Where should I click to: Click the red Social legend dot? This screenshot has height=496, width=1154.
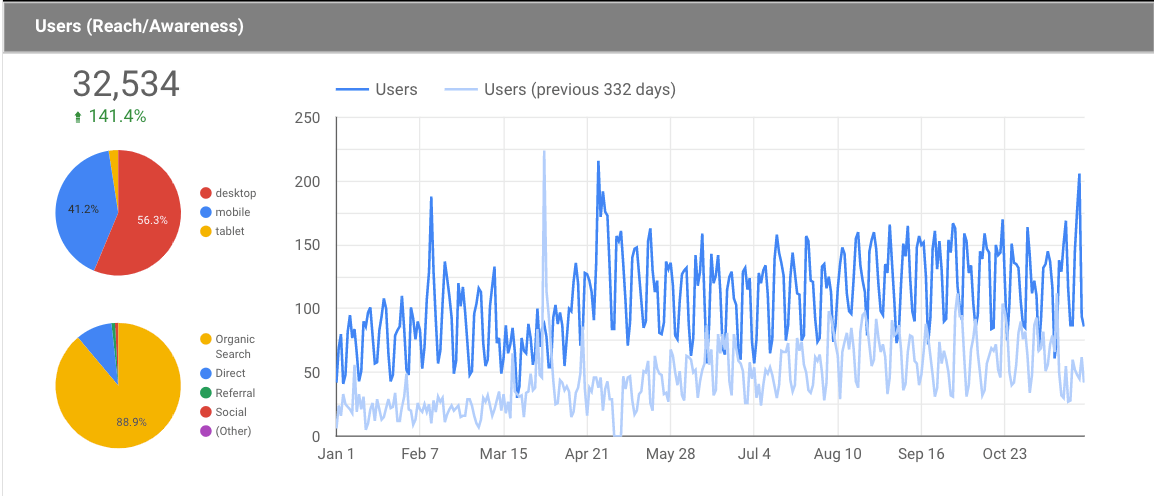[206, 412]
